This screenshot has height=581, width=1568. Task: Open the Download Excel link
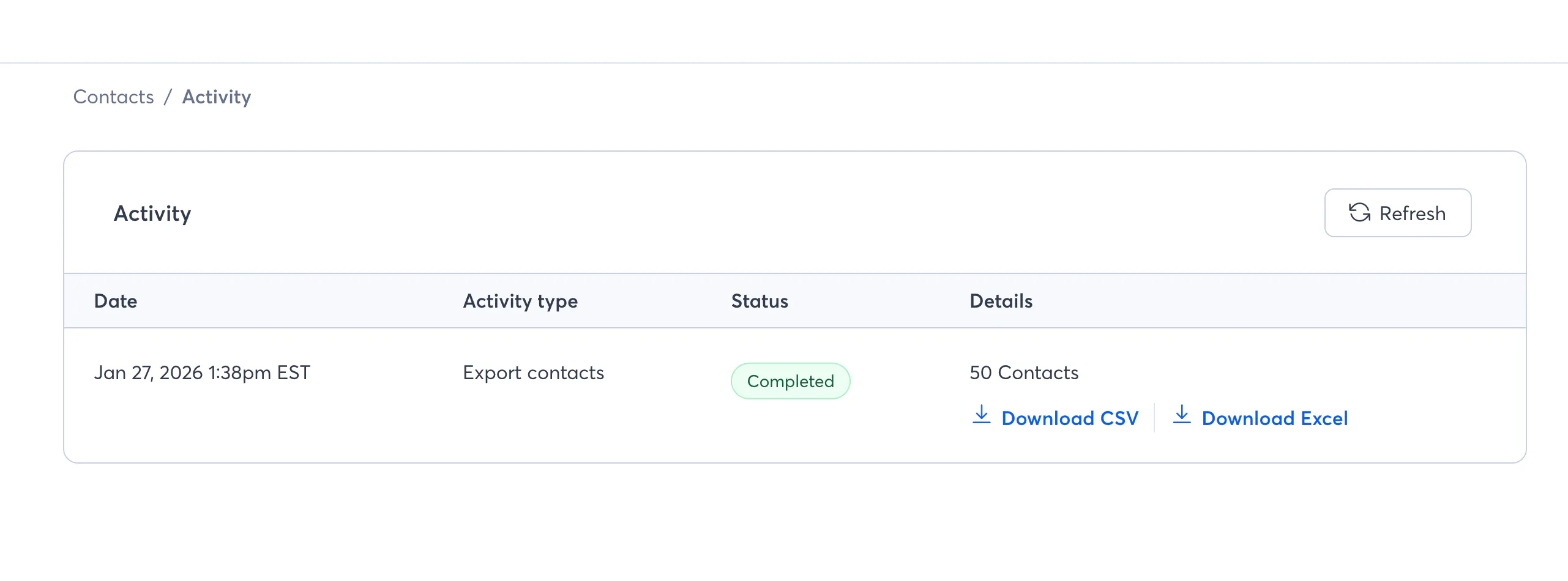point(1274,418)
